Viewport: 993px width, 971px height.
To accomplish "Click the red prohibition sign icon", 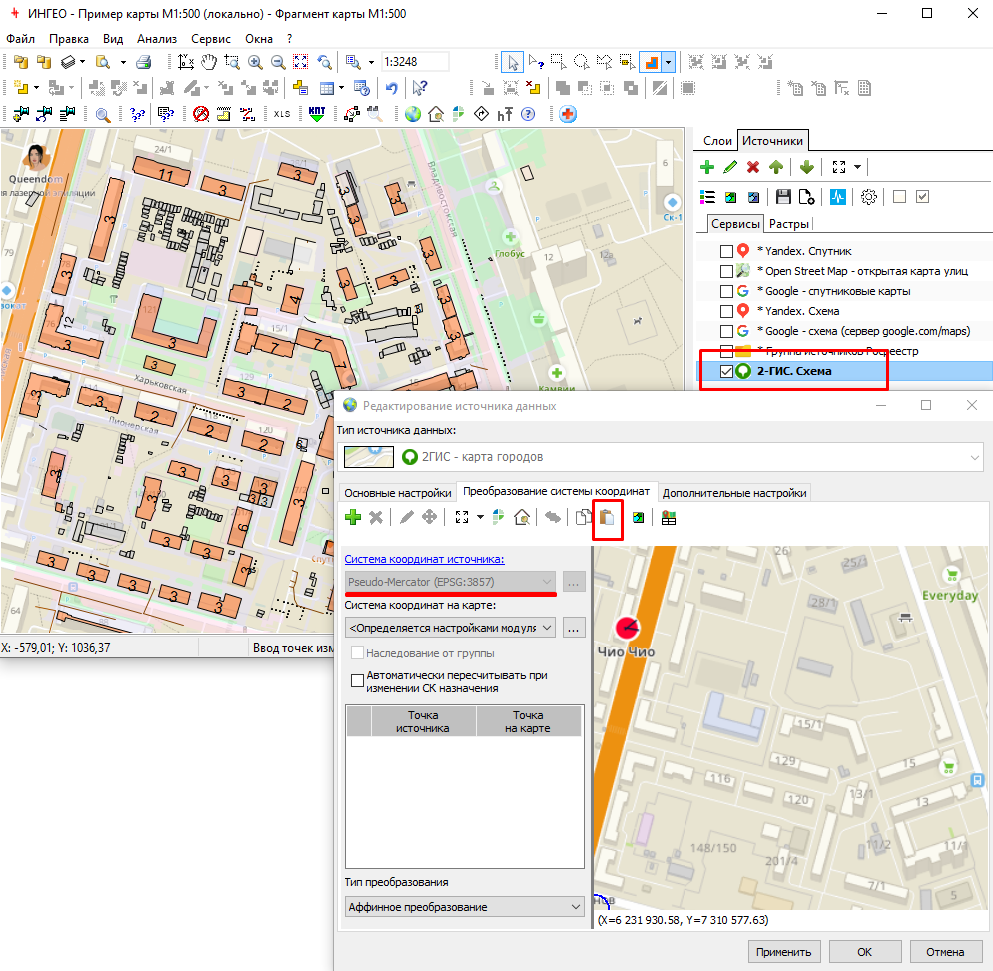I will coord(201,114).
